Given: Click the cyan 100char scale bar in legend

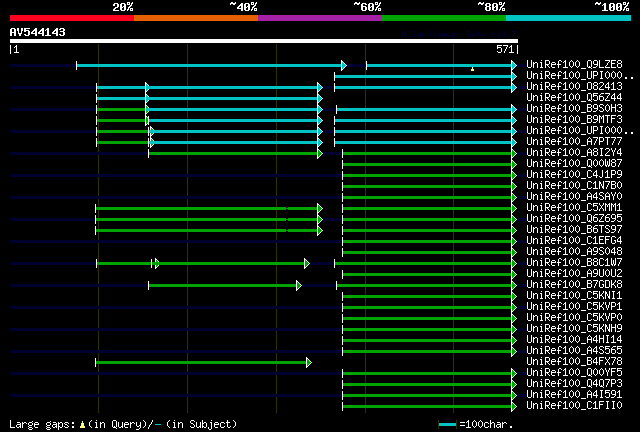Looking at the screenshot, I should coord(447,425).
